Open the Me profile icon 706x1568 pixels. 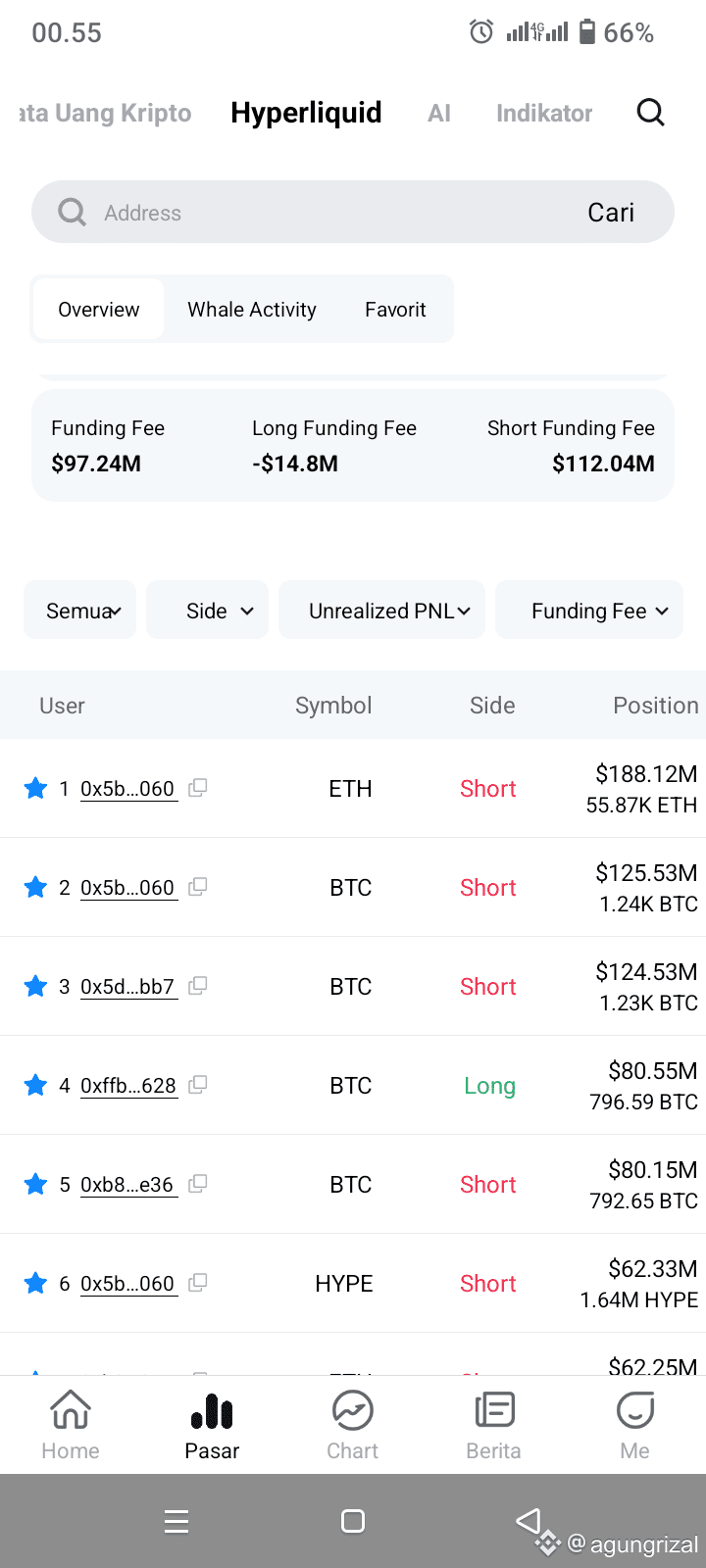pos(635,1410)
